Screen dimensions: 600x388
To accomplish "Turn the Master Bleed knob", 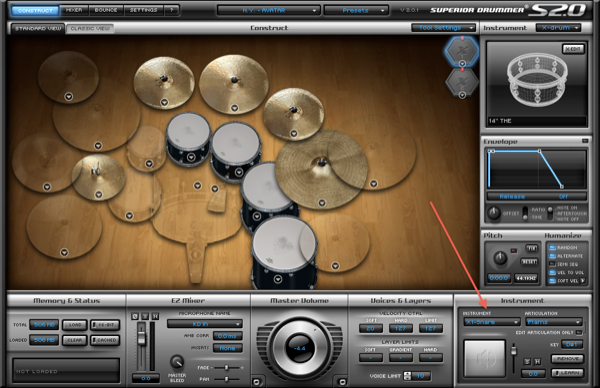I will click(177, 362).
